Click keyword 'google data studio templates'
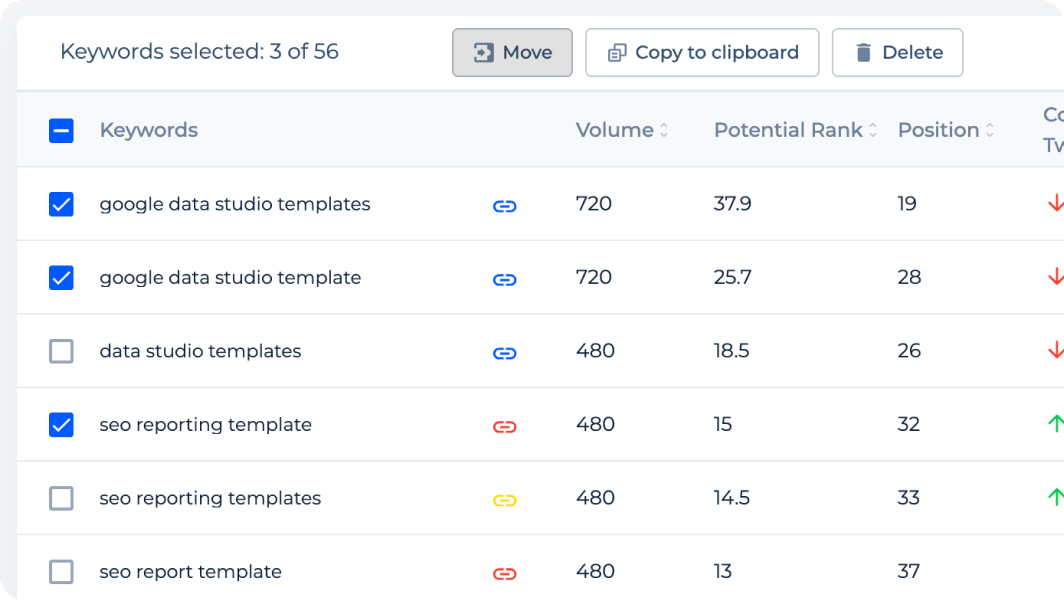This screenshot has height=600, width=1064. (x=235, y=204)
